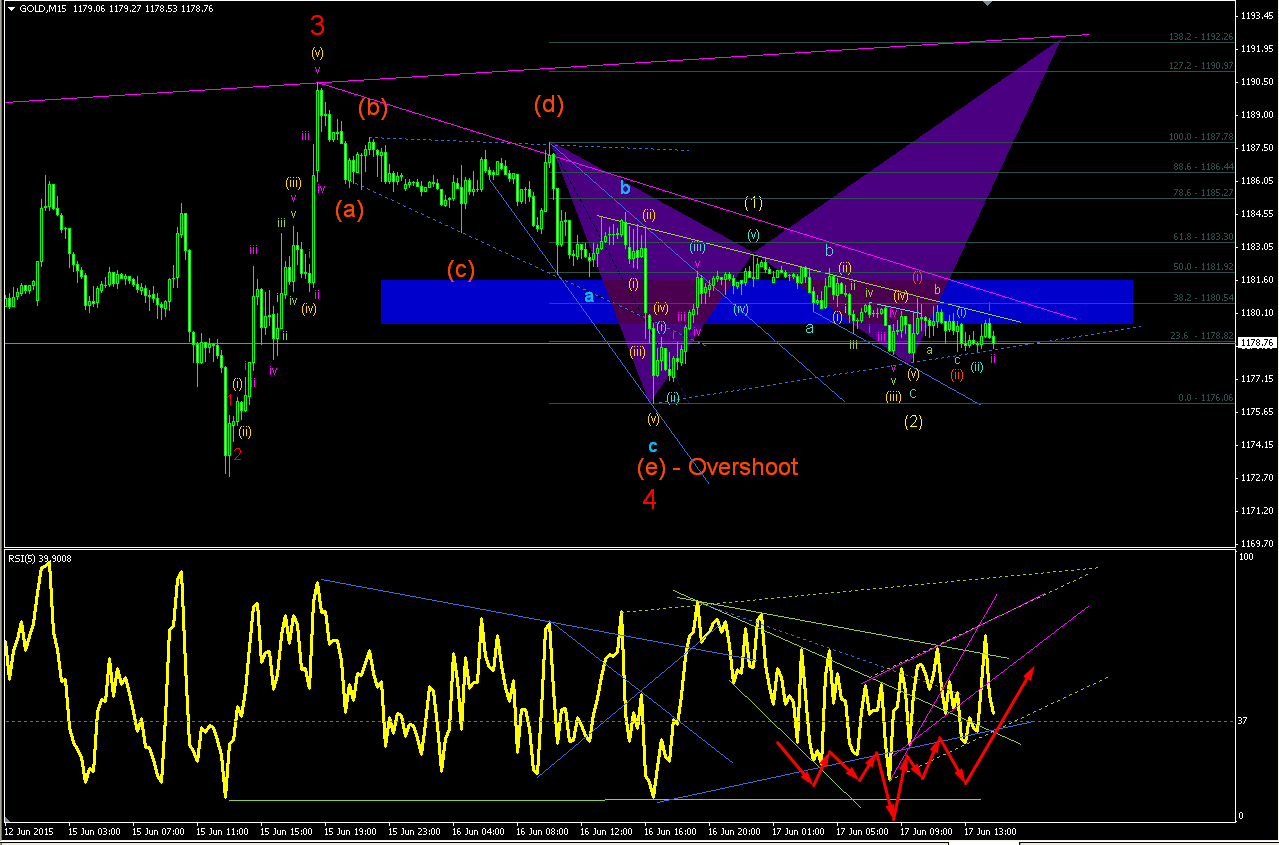This screenshot has width=1279, height=845.
Task: Click 1193.45 on the price scale
Action: click(1257, 16)
